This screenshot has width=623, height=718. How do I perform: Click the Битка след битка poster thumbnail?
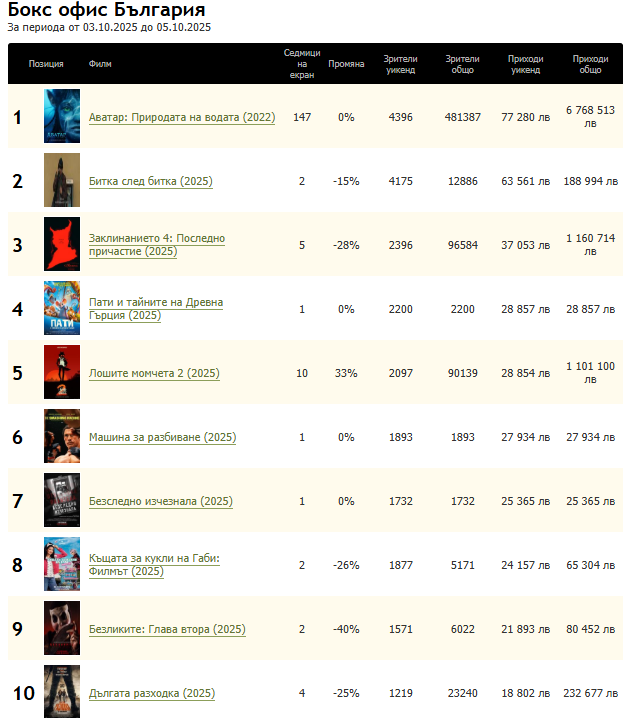pos(61,181)
